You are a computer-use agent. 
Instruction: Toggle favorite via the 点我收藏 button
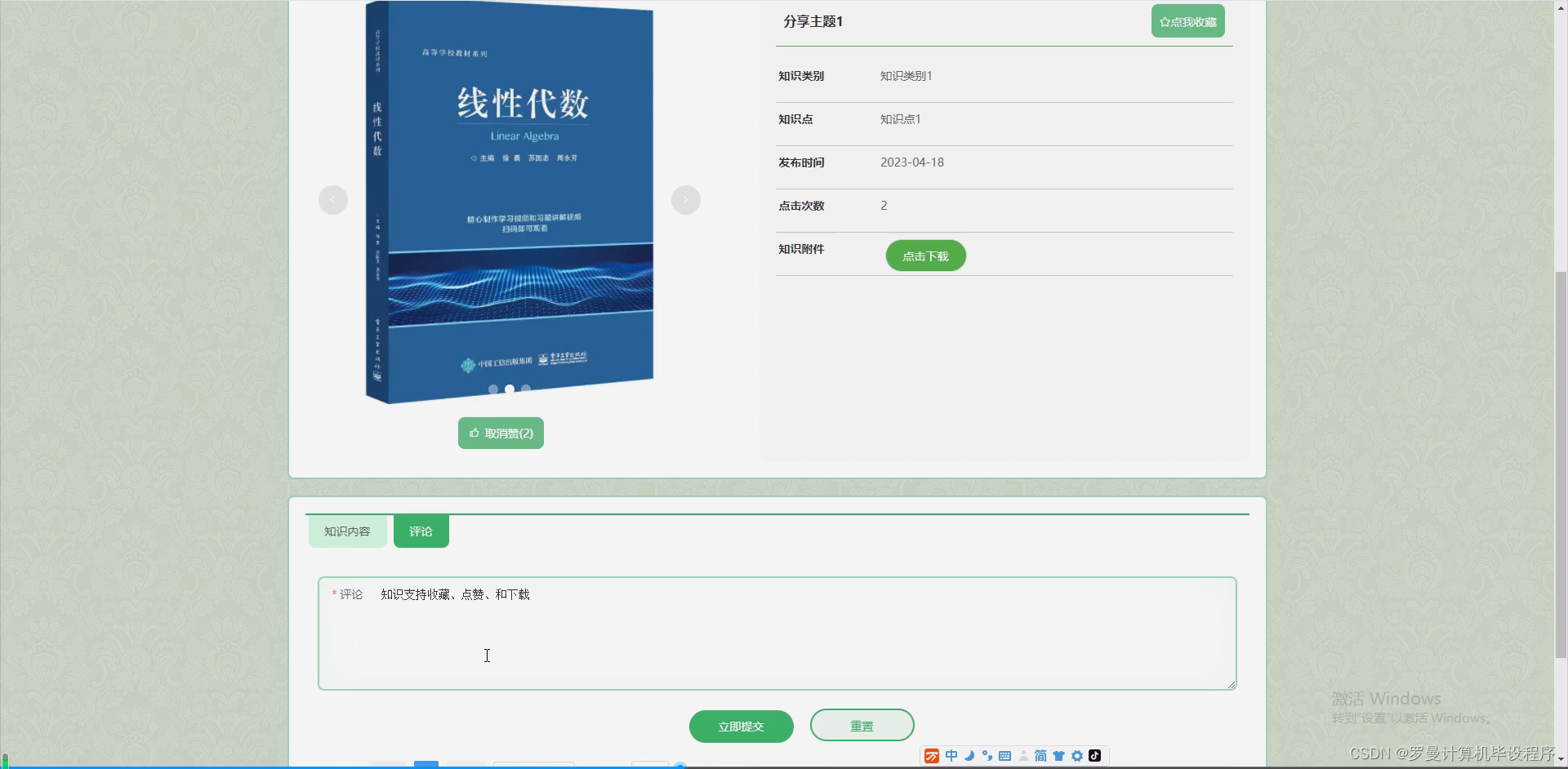[x=1187, y=20]
